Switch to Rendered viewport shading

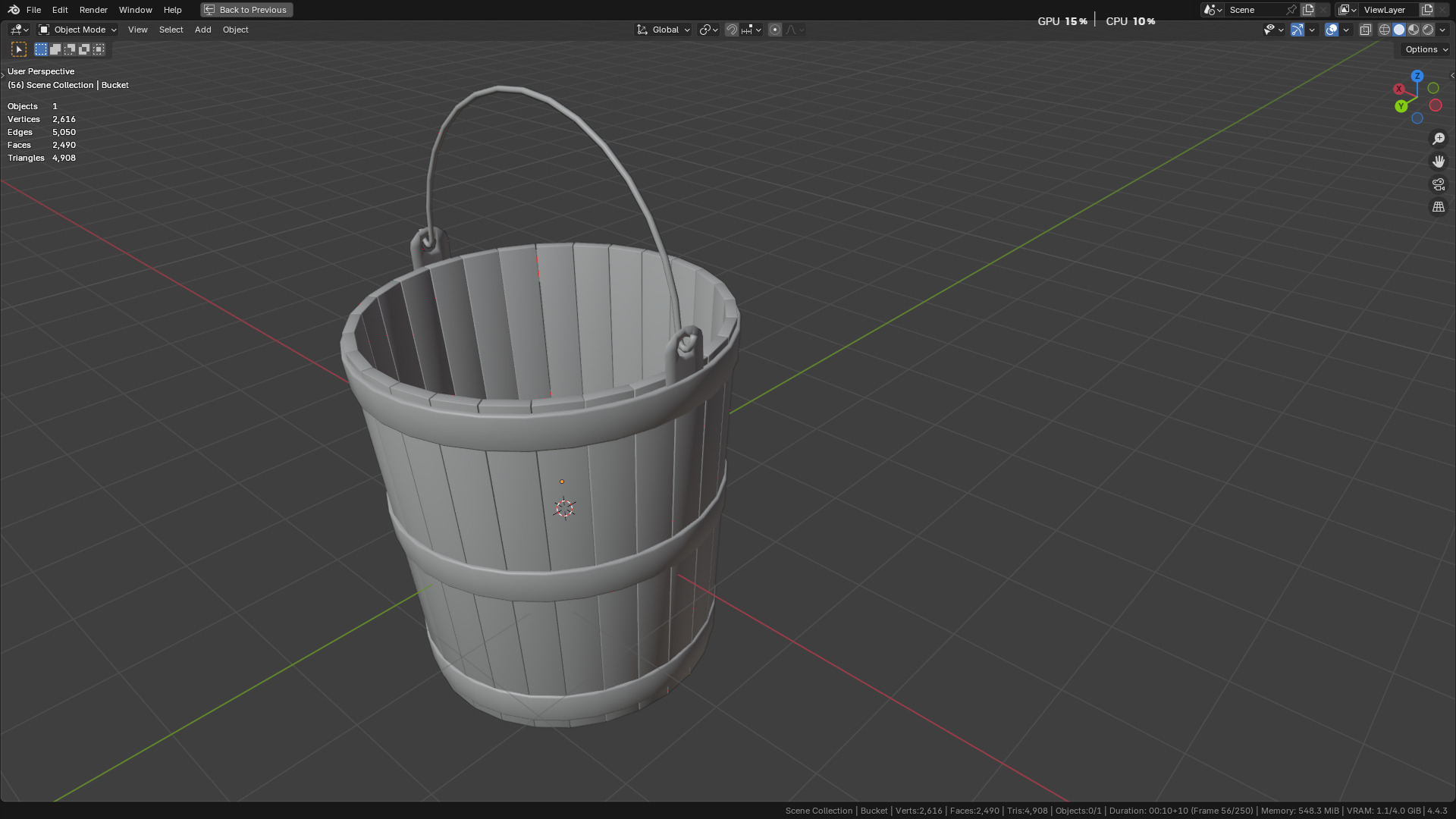click(1428, 30)
